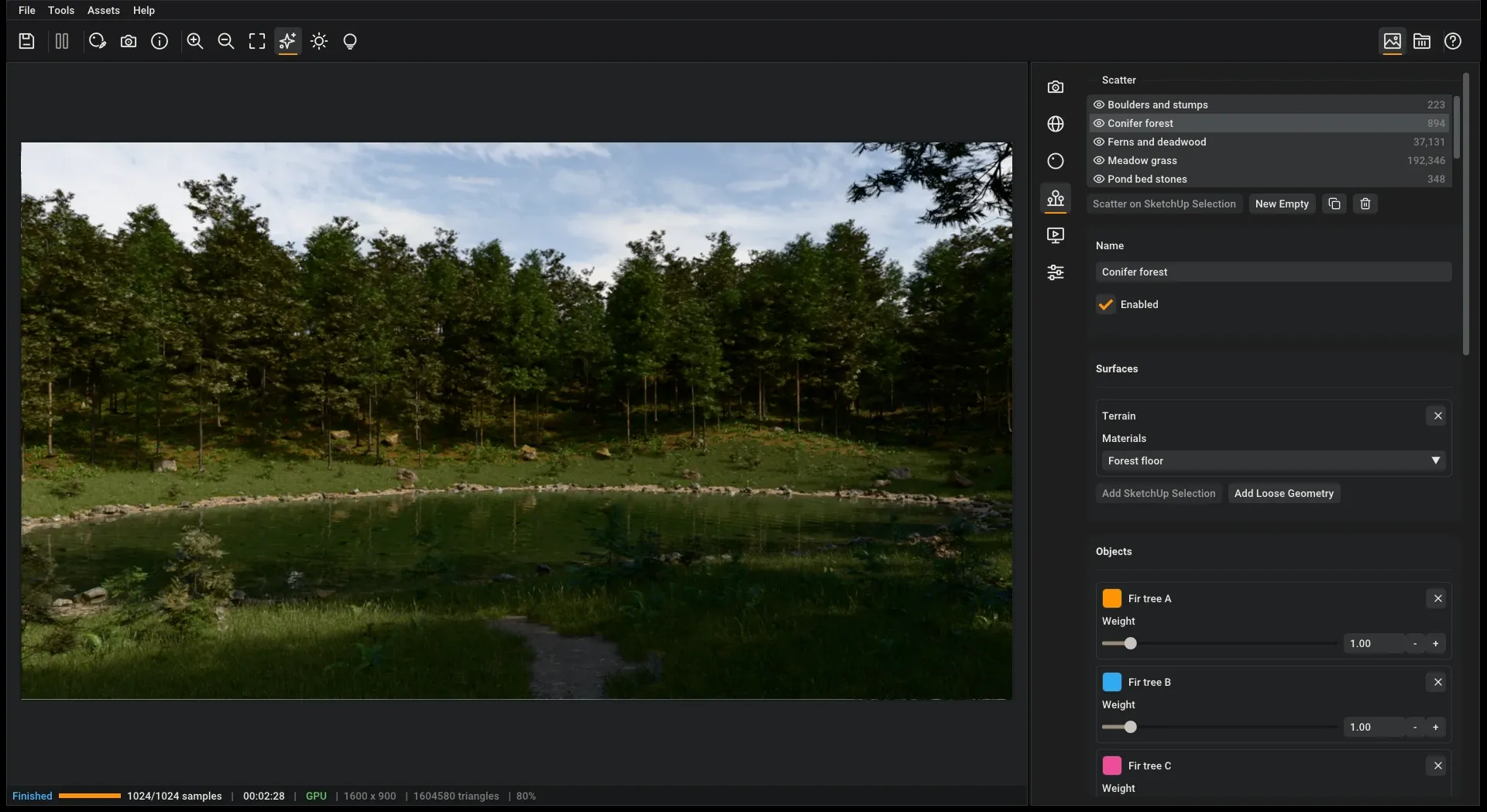Viewport: 1487px width, 812px height.
Task: Open the asset library folder icon
Action: 1422,41
